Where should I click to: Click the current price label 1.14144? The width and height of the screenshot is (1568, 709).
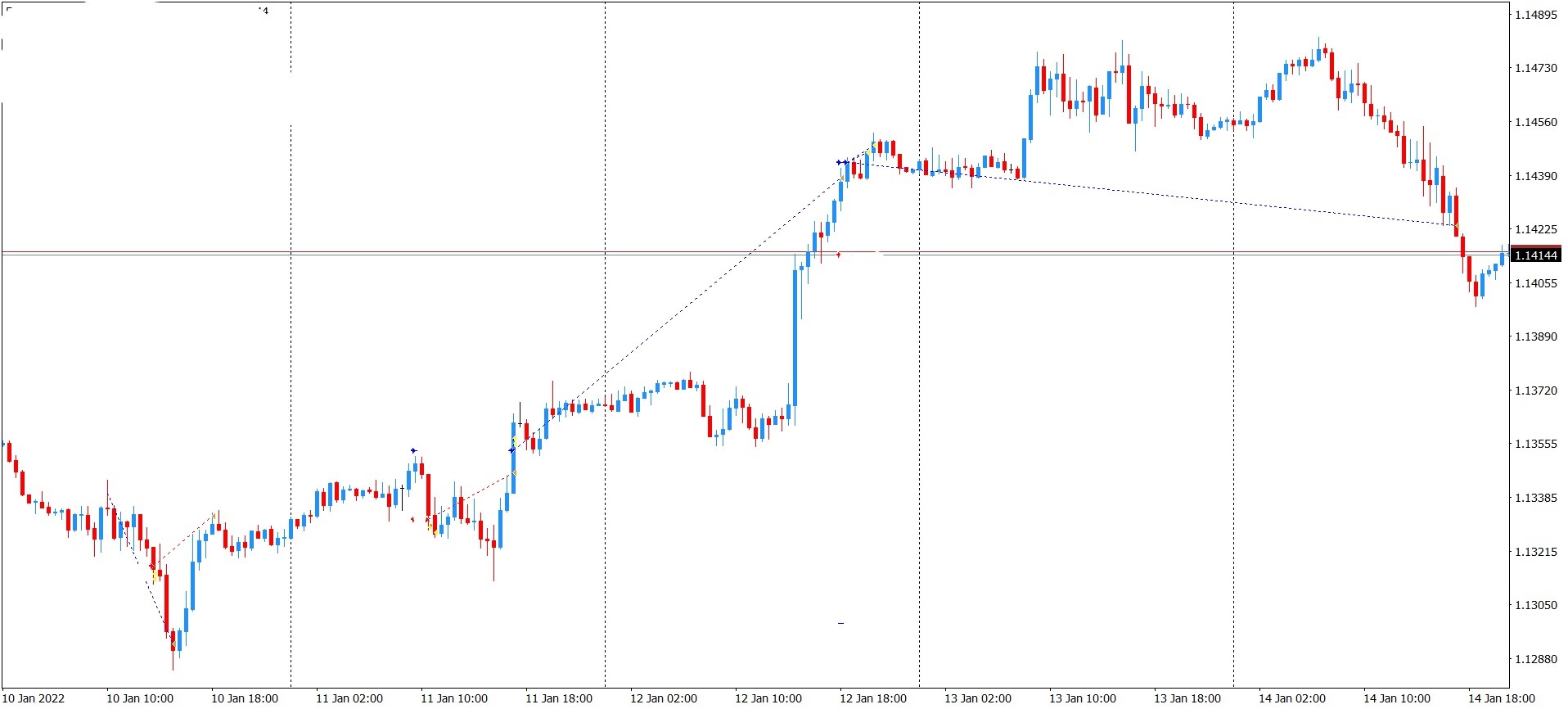coord(1536,255)
